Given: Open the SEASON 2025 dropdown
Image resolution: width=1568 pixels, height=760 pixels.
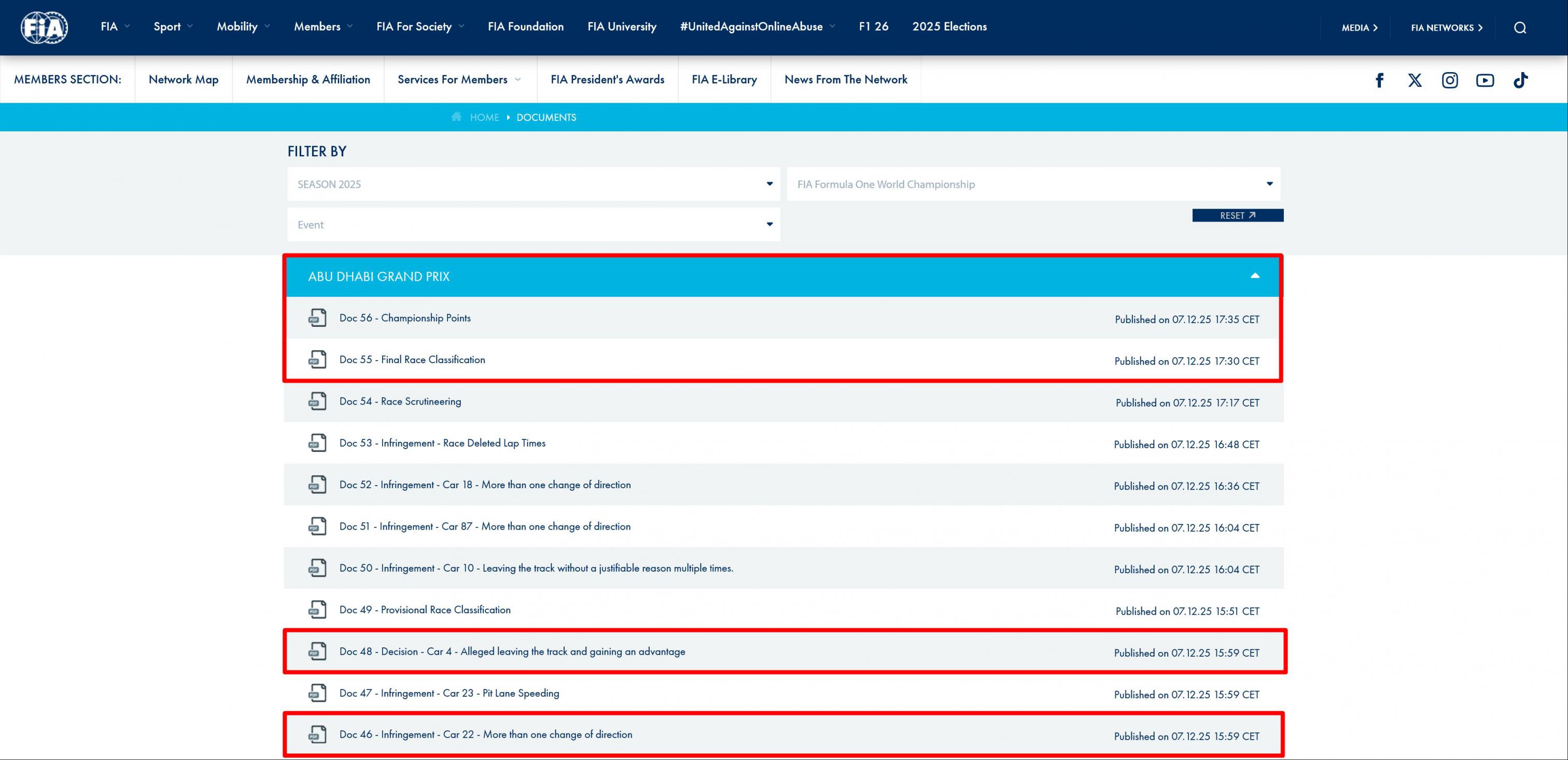Looking at the screenshot, I should [533, 184].
